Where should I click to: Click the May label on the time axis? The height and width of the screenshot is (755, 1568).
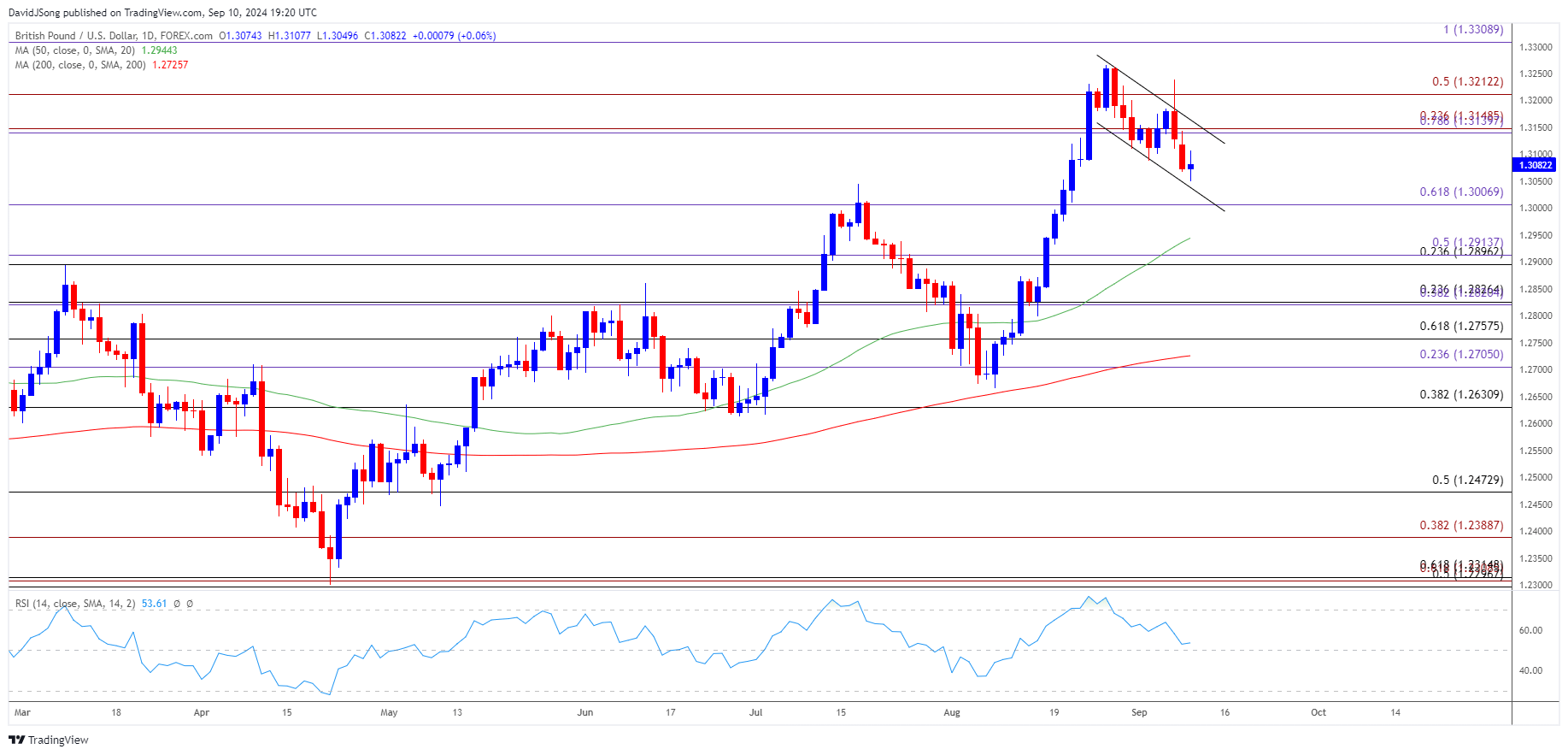point(389,712)
